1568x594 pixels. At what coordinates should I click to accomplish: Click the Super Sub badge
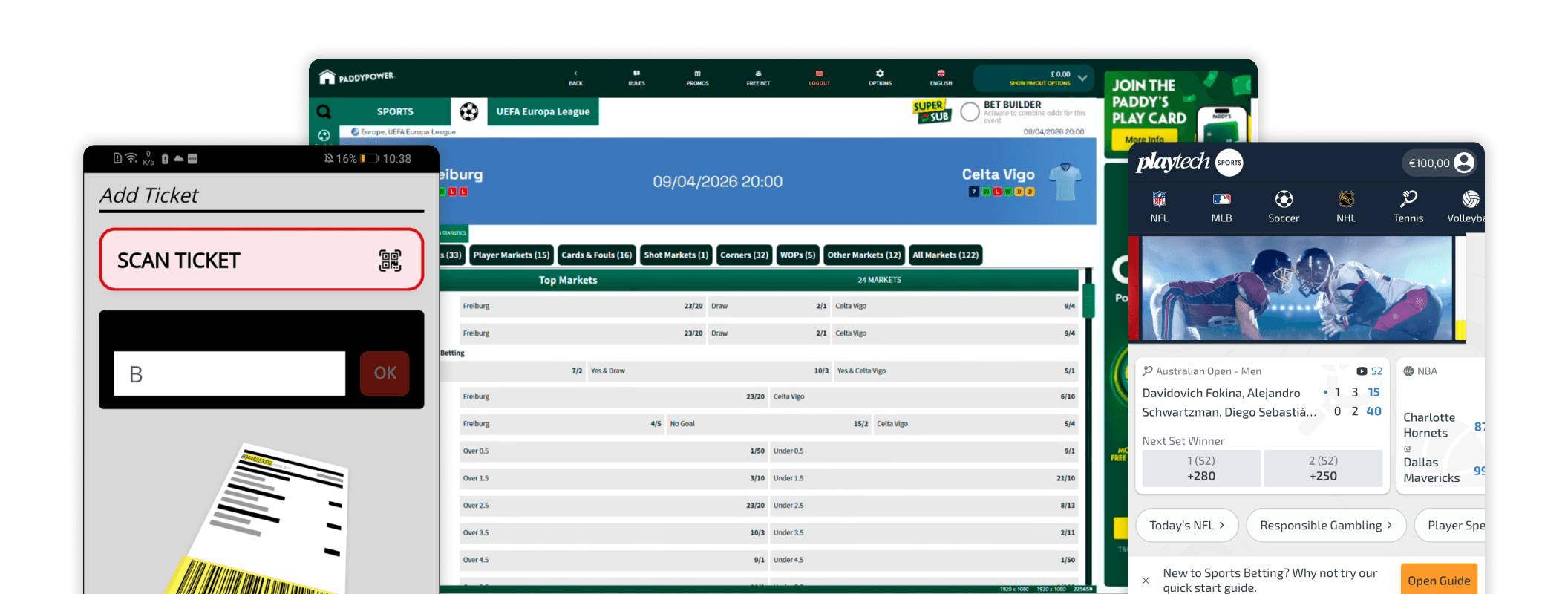click(x=932, y=111)
